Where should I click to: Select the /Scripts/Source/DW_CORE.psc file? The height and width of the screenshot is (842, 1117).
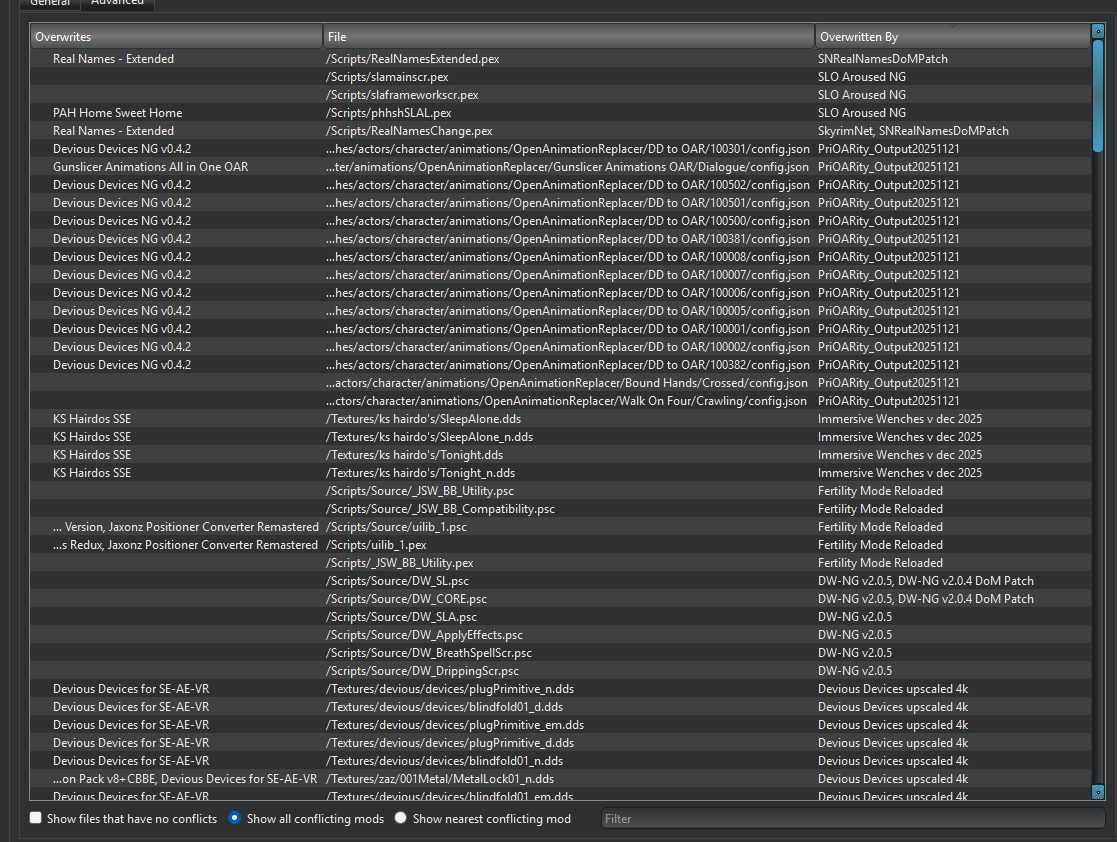[x=406, y=599]
